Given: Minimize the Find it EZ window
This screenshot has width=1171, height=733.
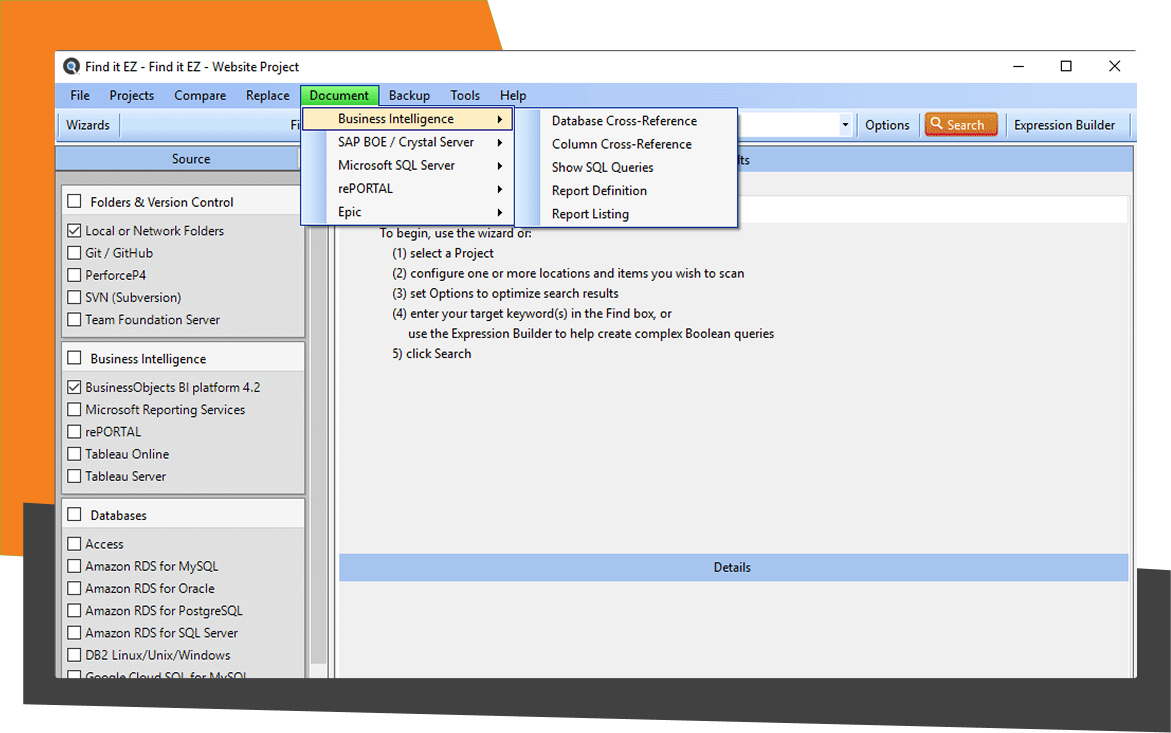Looking at the screenshot, I should 1018,66.
